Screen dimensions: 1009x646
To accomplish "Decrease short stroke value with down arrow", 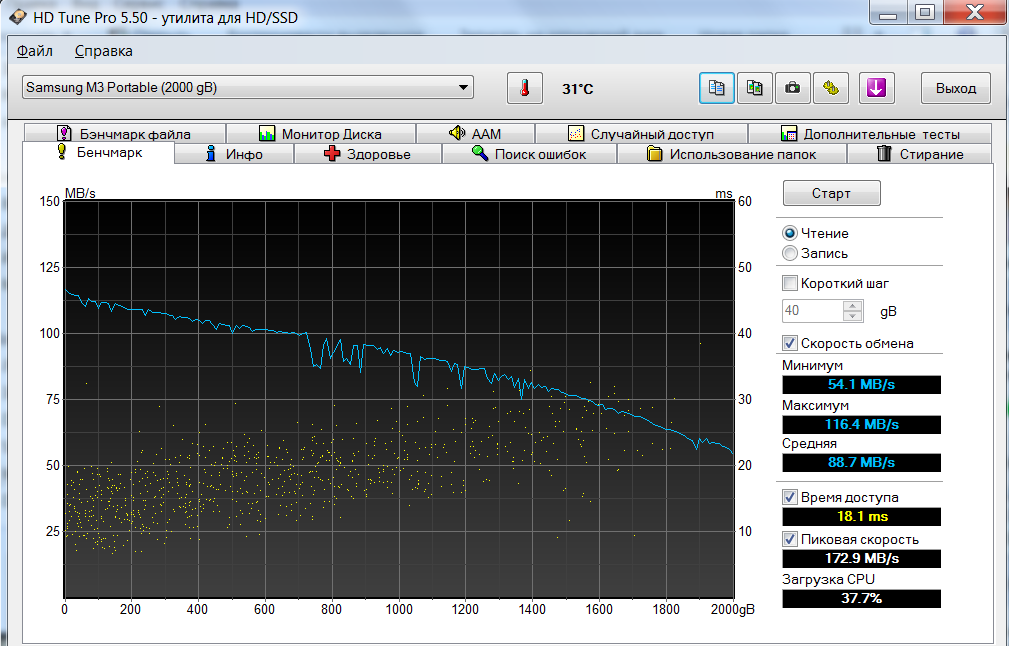I will tap(852, 316).
